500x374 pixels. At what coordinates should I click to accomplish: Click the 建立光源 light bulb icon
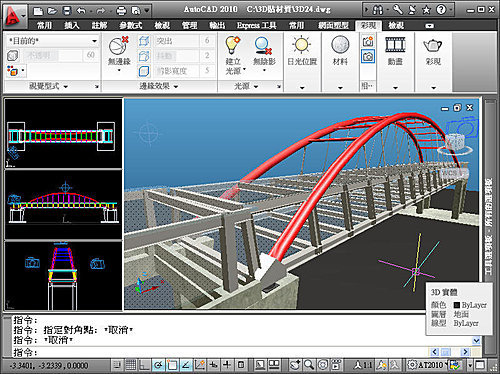(233, 45)
